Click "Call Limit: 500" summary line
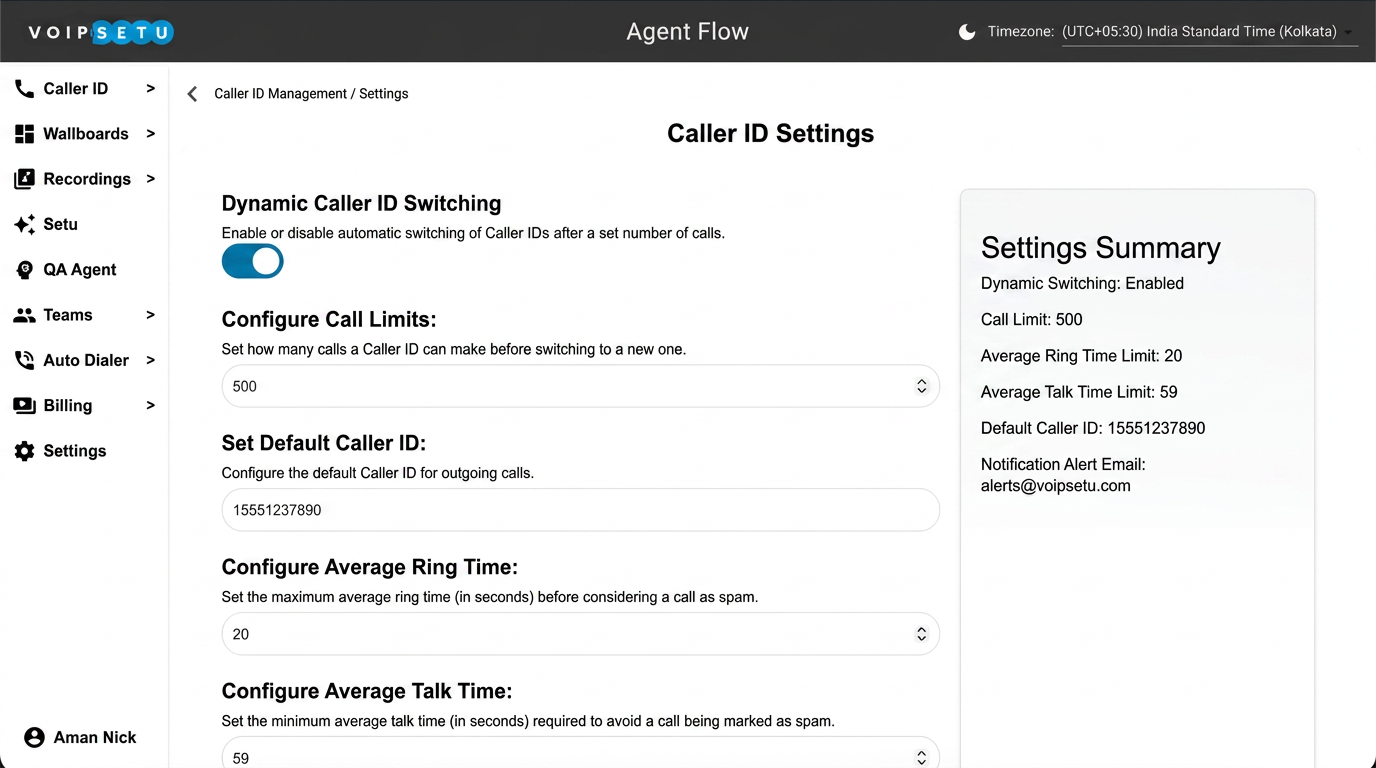Viewport: 1376px width, 768px height. 1032,320
